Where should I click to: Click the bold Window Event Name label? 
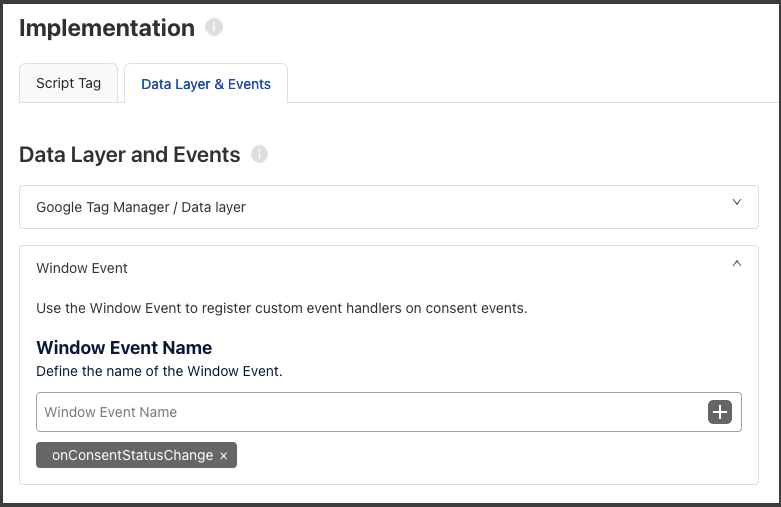pos(124,348)
